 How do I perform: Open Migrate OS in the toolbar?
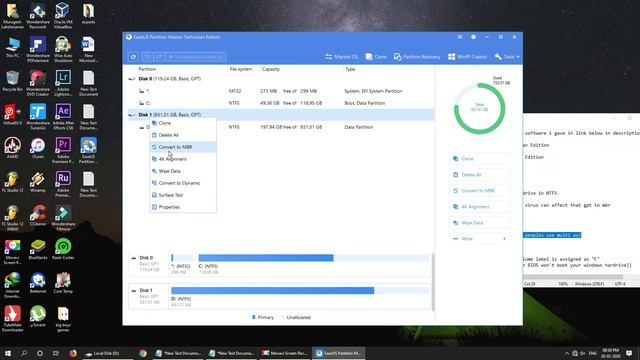tap(342, 57)
